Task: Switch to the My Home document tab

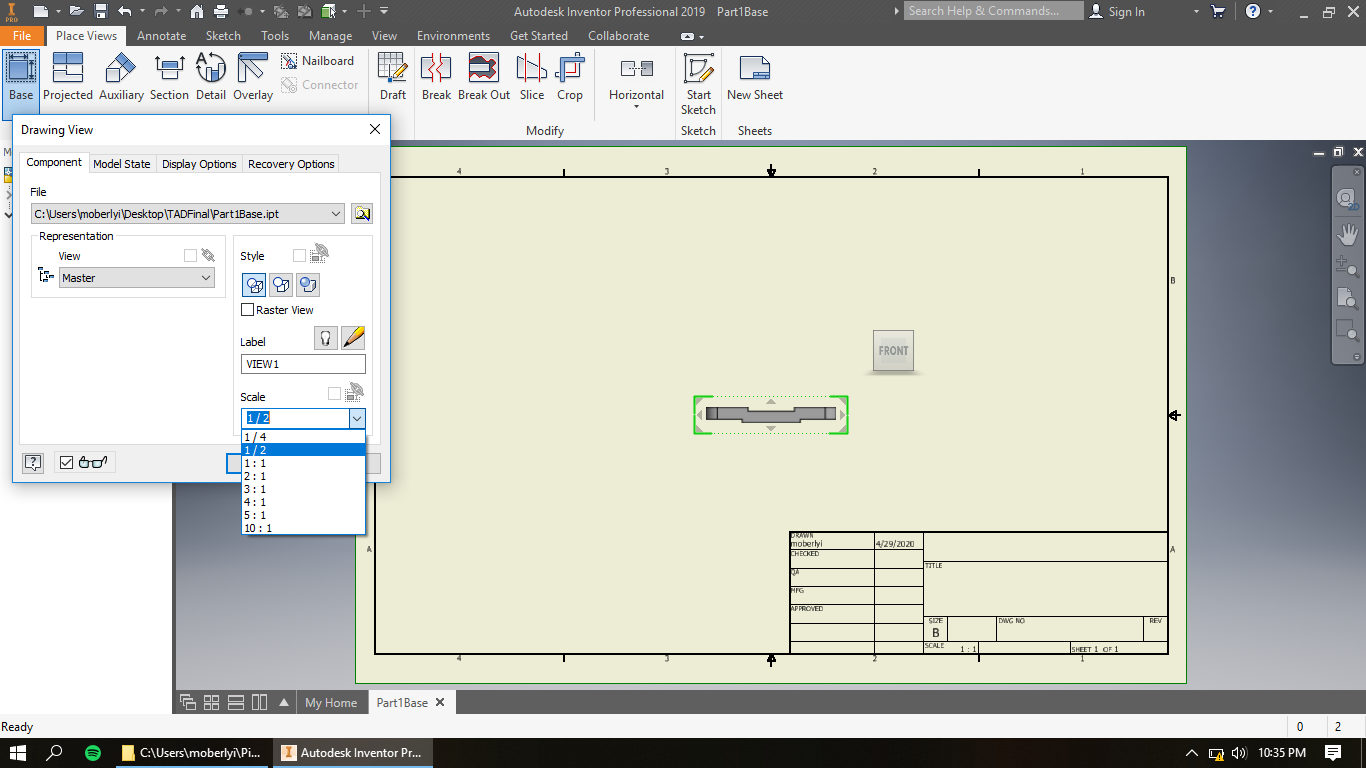Action: point(331,703)
